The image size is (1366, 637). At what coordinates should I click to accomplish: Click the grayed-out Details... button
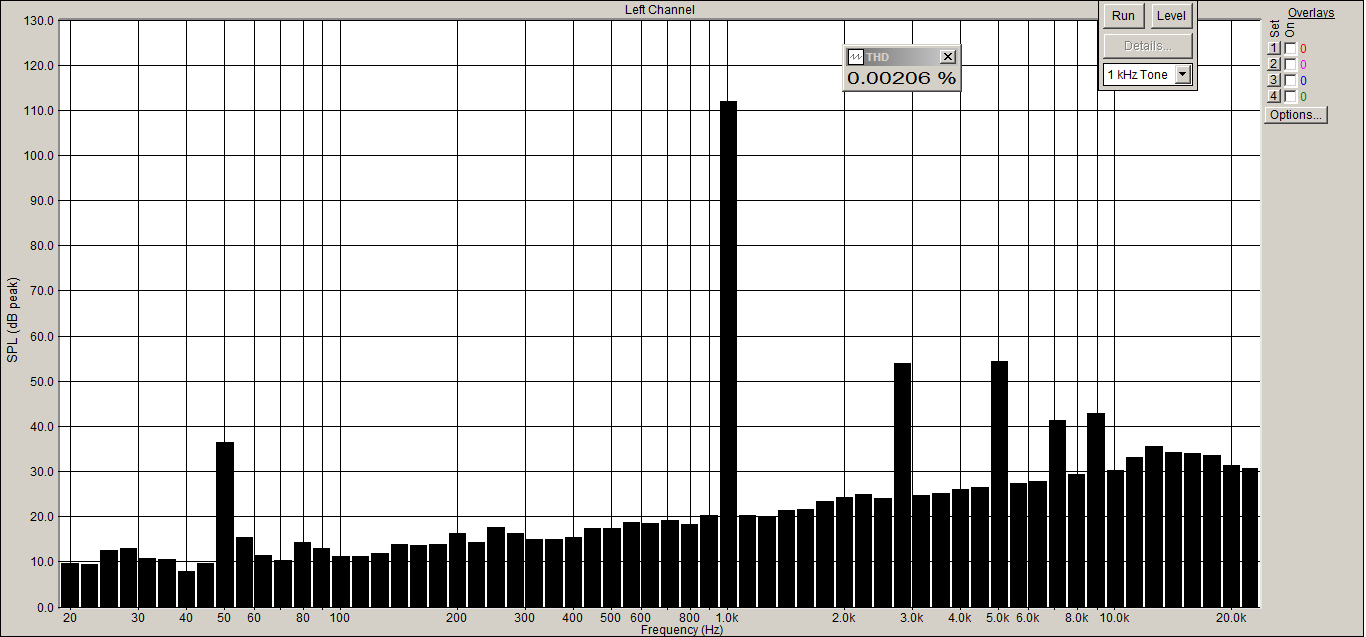click(1148, 46)
